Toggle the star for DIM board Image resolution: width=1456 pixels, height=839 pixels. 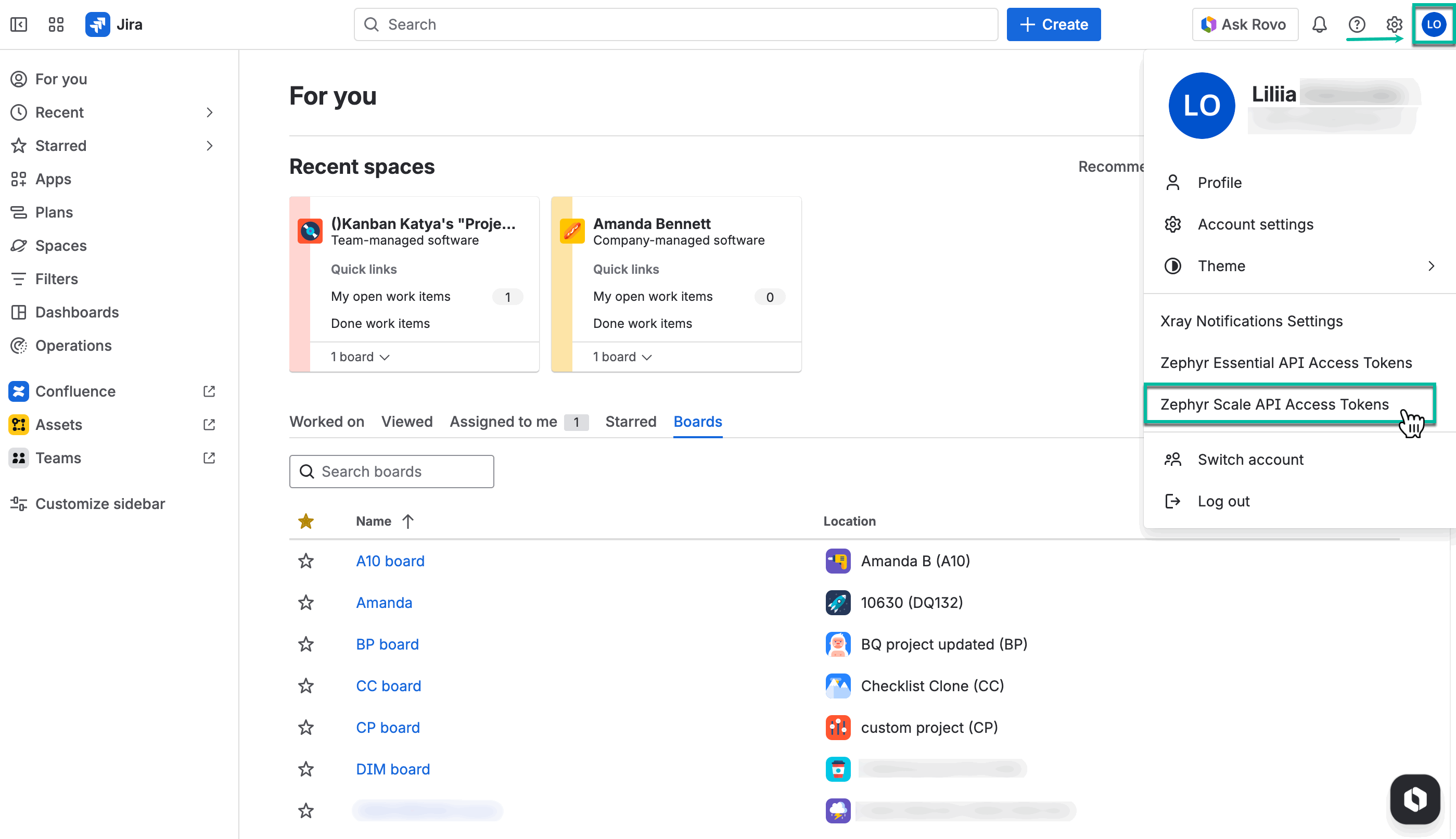(x=306, y=769)
